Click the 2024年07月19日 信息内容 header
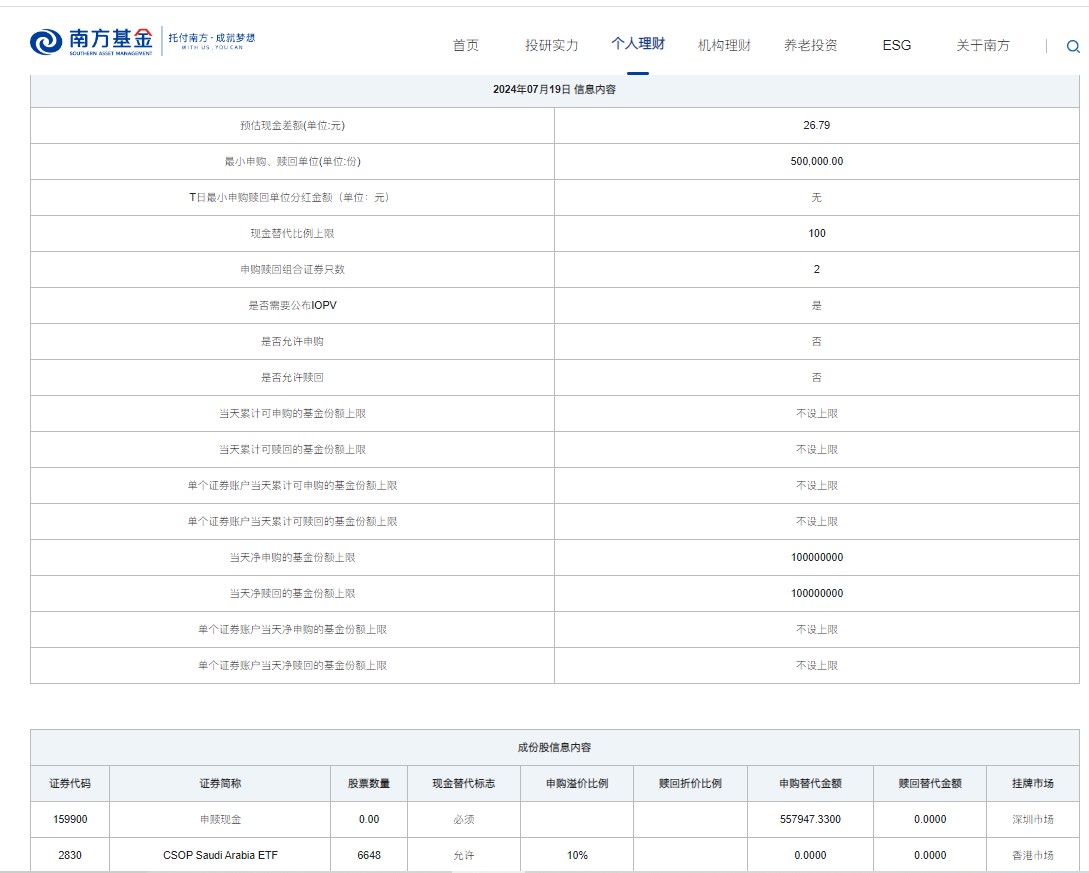 pyautogui.click(x=554, y=90)
